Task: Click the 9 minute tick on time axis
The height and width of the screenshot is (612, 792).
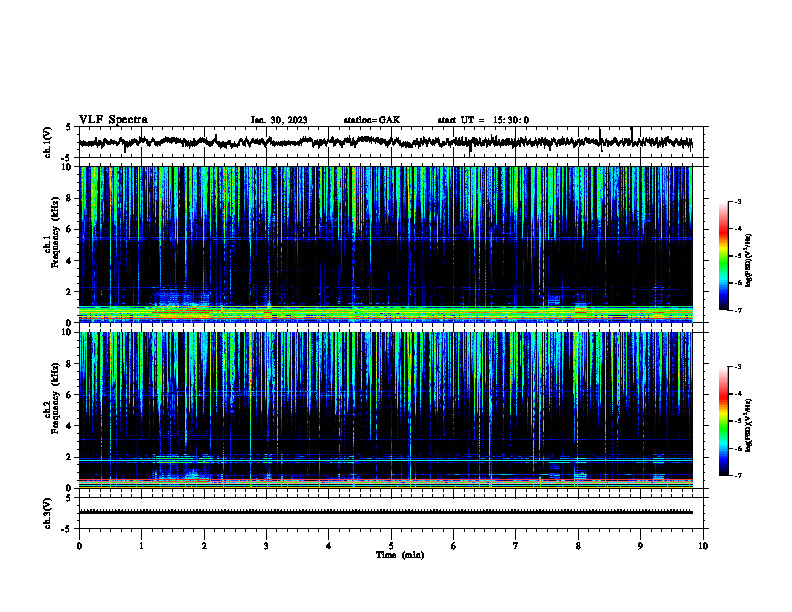Action: pyautogui.click(x=640, y=546)
